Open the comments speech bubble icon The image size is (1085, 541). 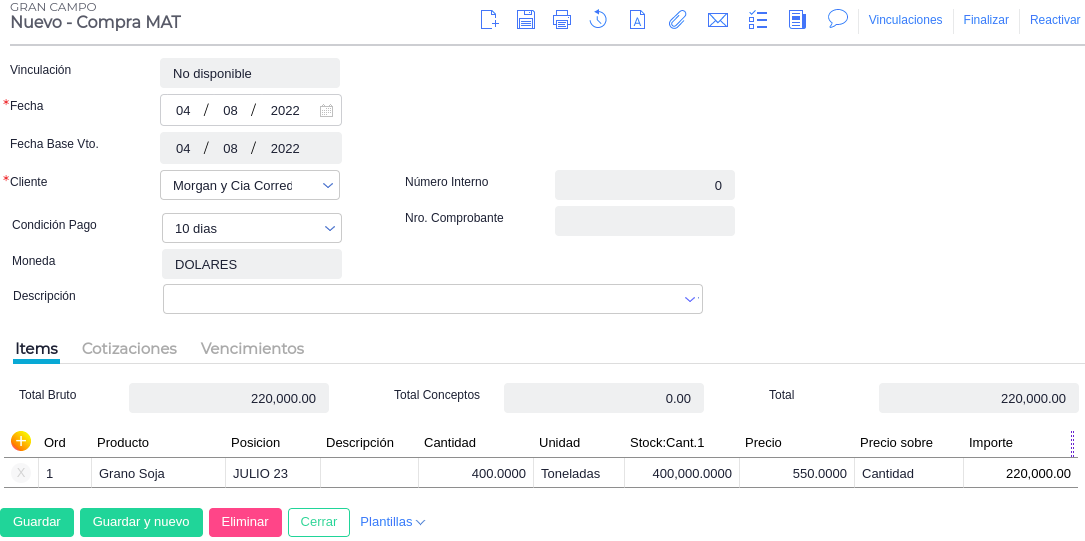(x=838, y=19)
